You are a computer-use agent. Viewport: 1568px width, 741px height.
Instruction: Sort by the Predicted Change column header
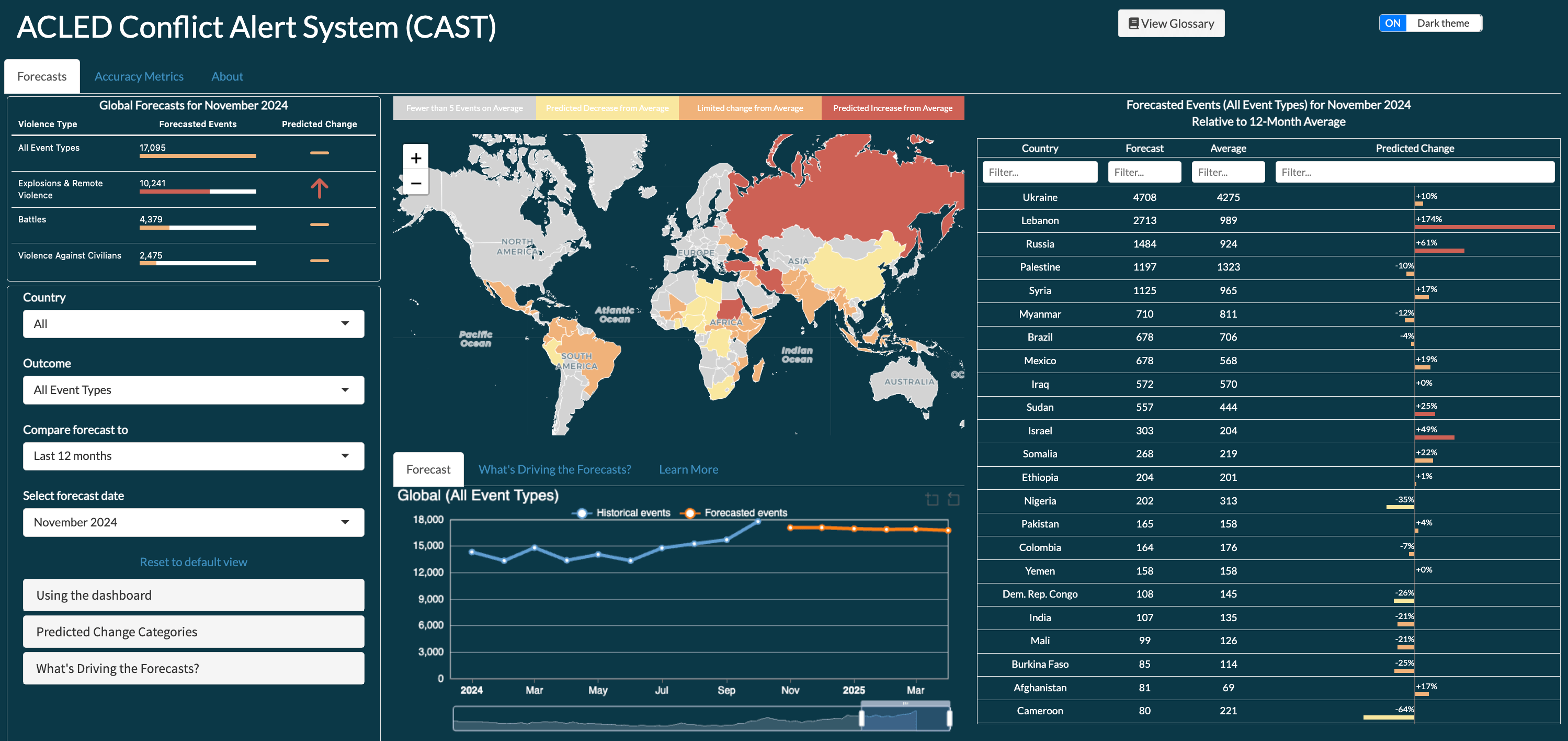1415,148
